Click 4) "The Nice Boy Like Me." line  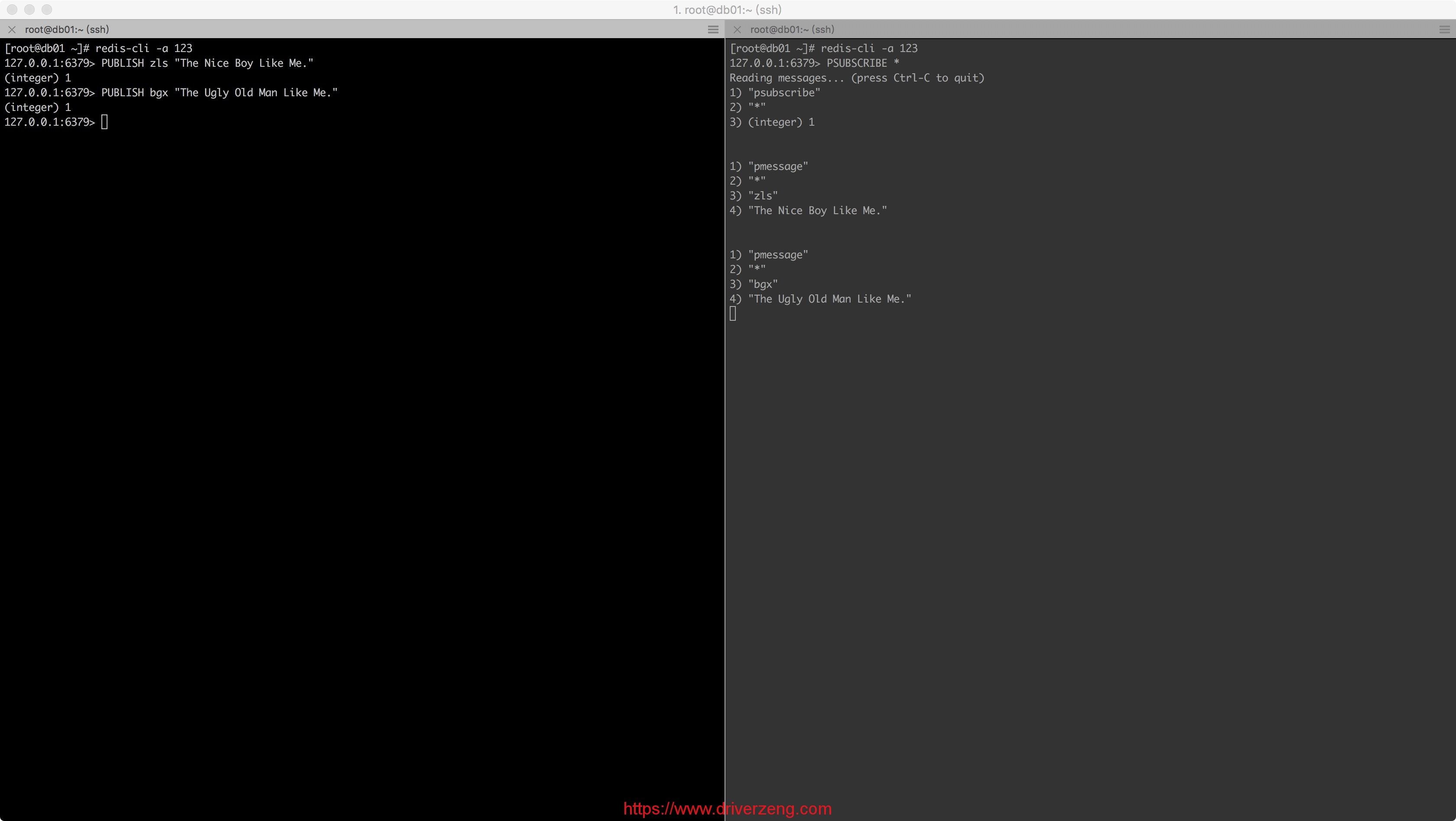coord(808,210)
